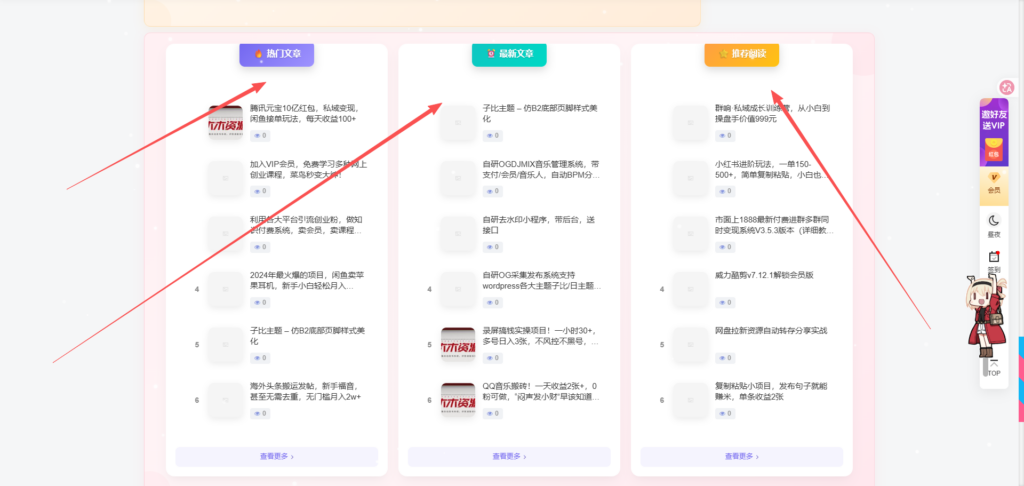Click eye view-count badge under 小红书进阶玩法
Image resolution: width=1024 pixels, height=486 pixels.
tap(725, 191)
